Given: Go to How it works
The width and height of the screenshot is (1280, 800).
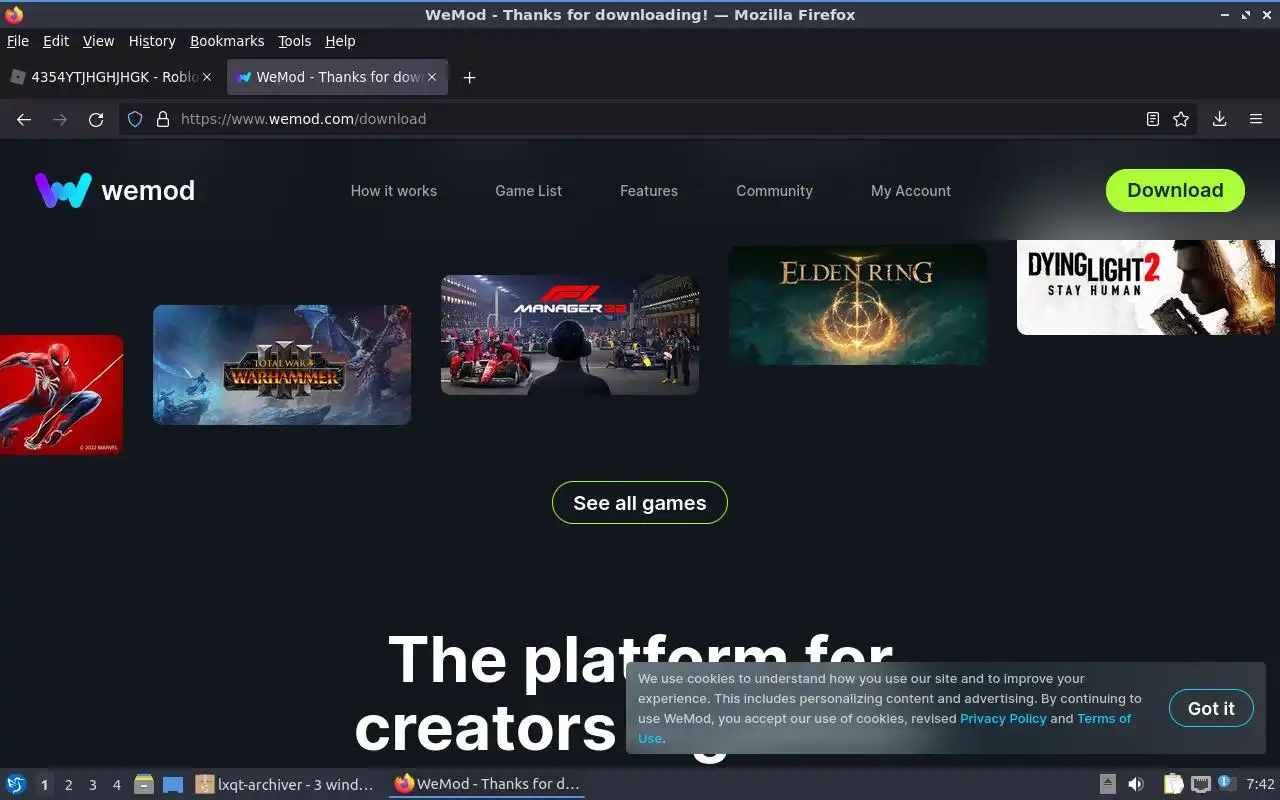Looking at the screenshot, I should (394, 191).
